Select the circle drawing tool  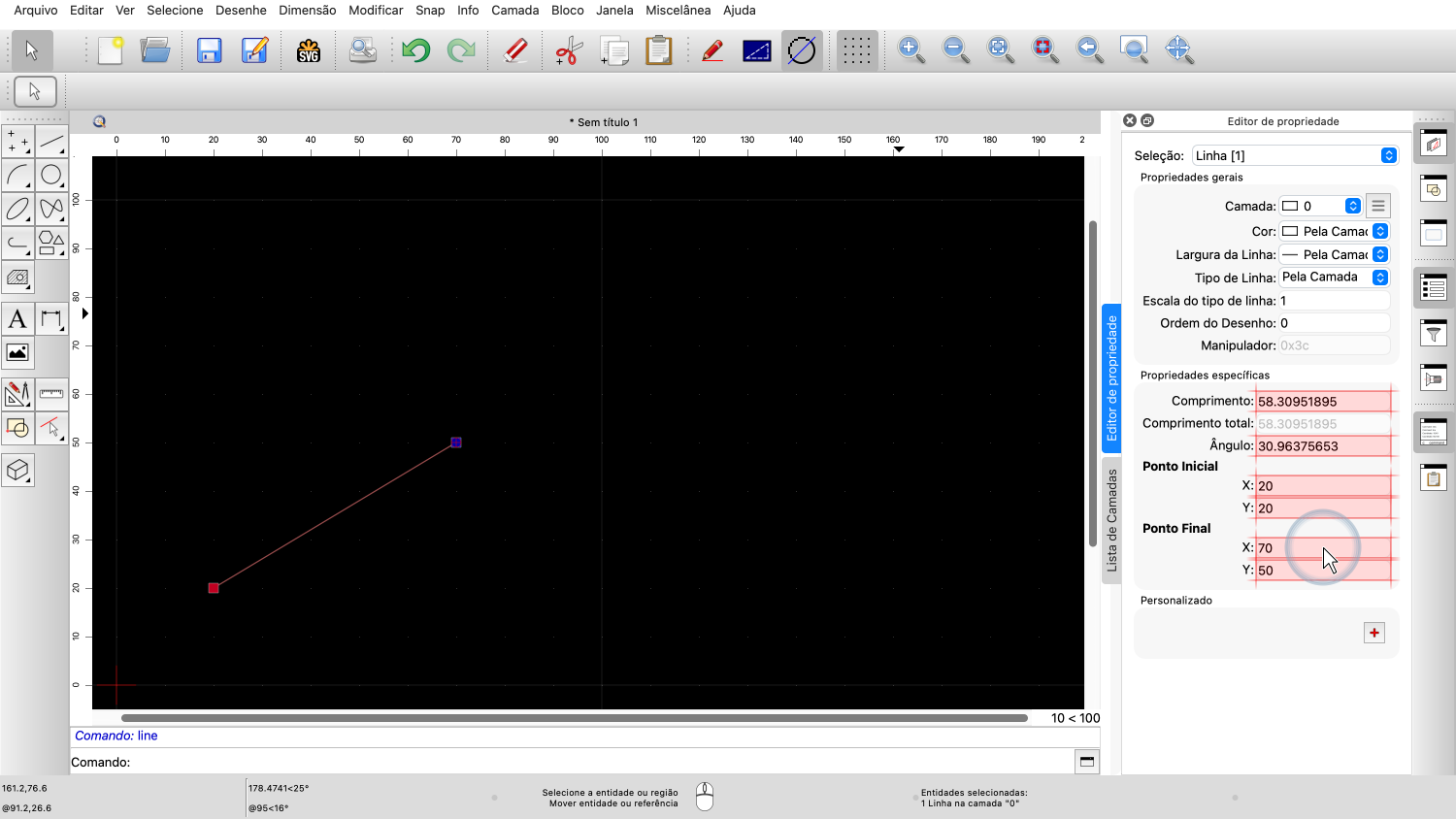(x=51, y=176)
